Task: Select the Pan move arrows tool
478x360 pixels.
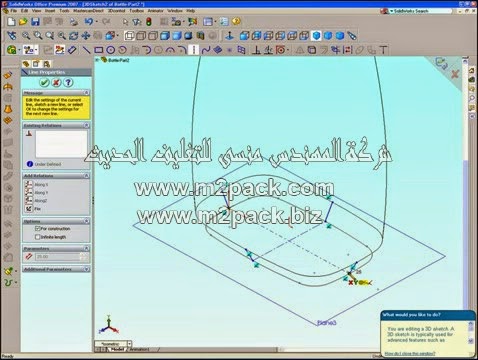Action: (x=86, y=36)
